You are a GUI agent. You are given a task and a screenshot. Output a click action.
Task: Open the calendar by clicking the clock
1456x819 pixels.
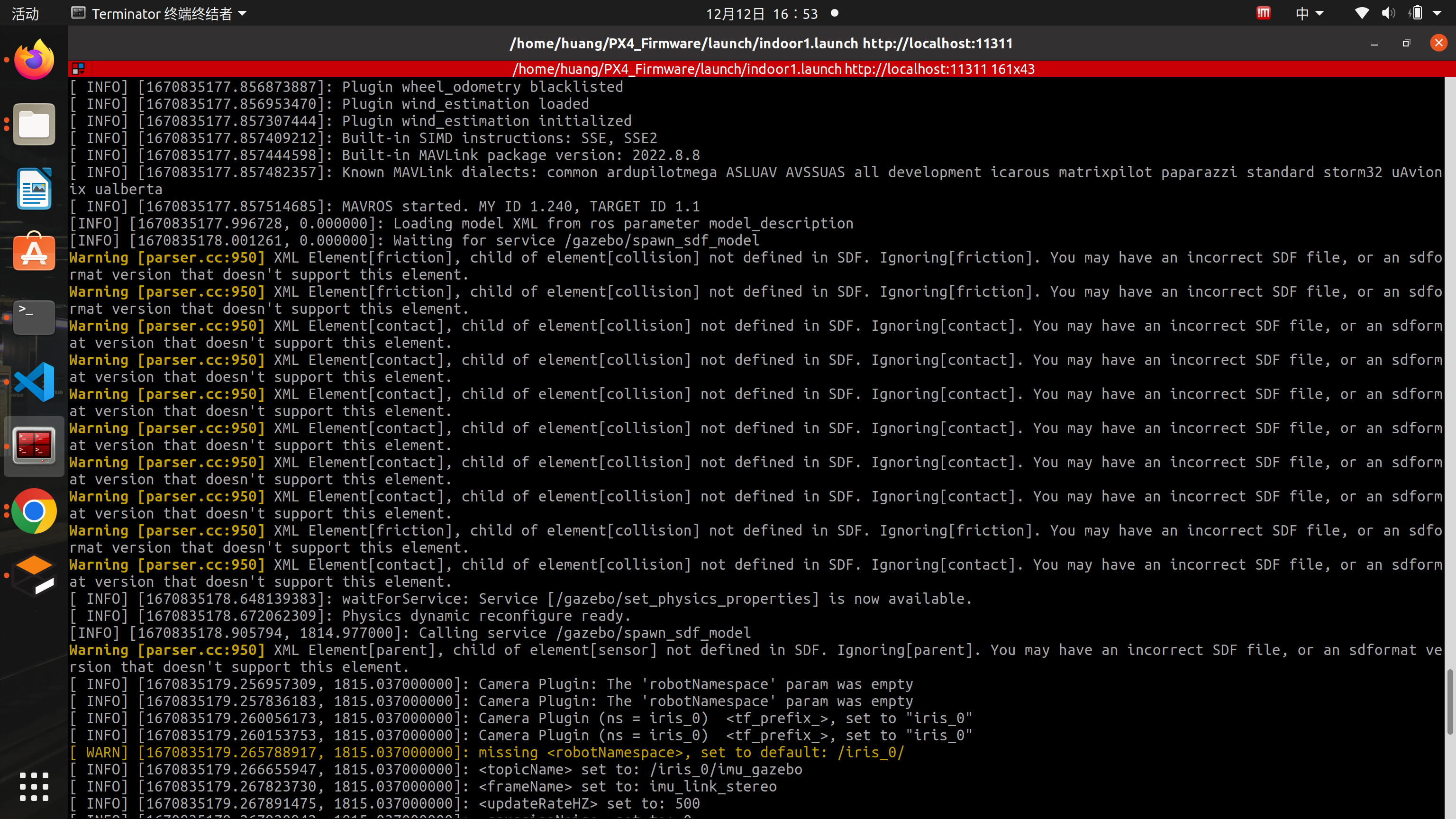click(762, 13)
